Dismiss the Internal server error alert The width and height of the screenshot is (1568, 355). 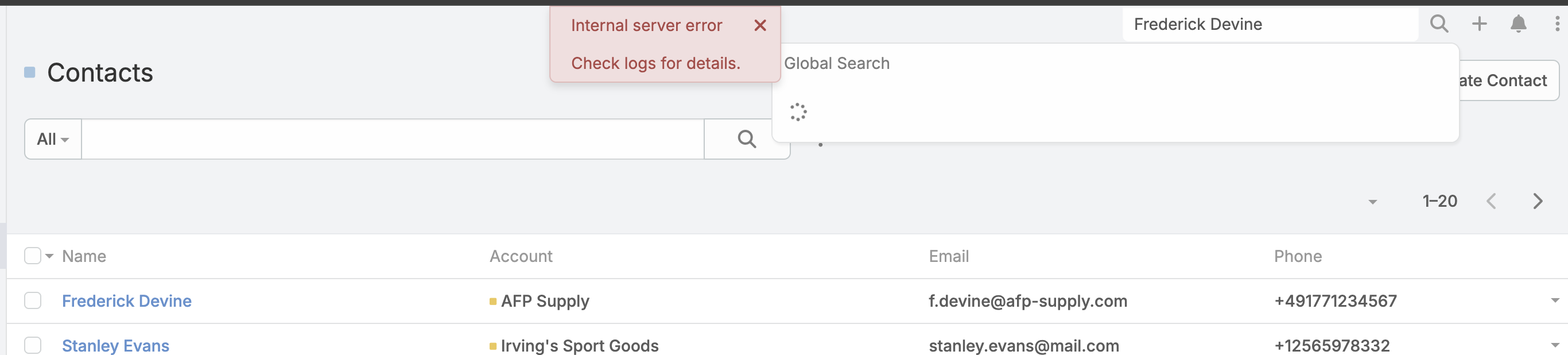pyautogui.click(x=760, y=26)
